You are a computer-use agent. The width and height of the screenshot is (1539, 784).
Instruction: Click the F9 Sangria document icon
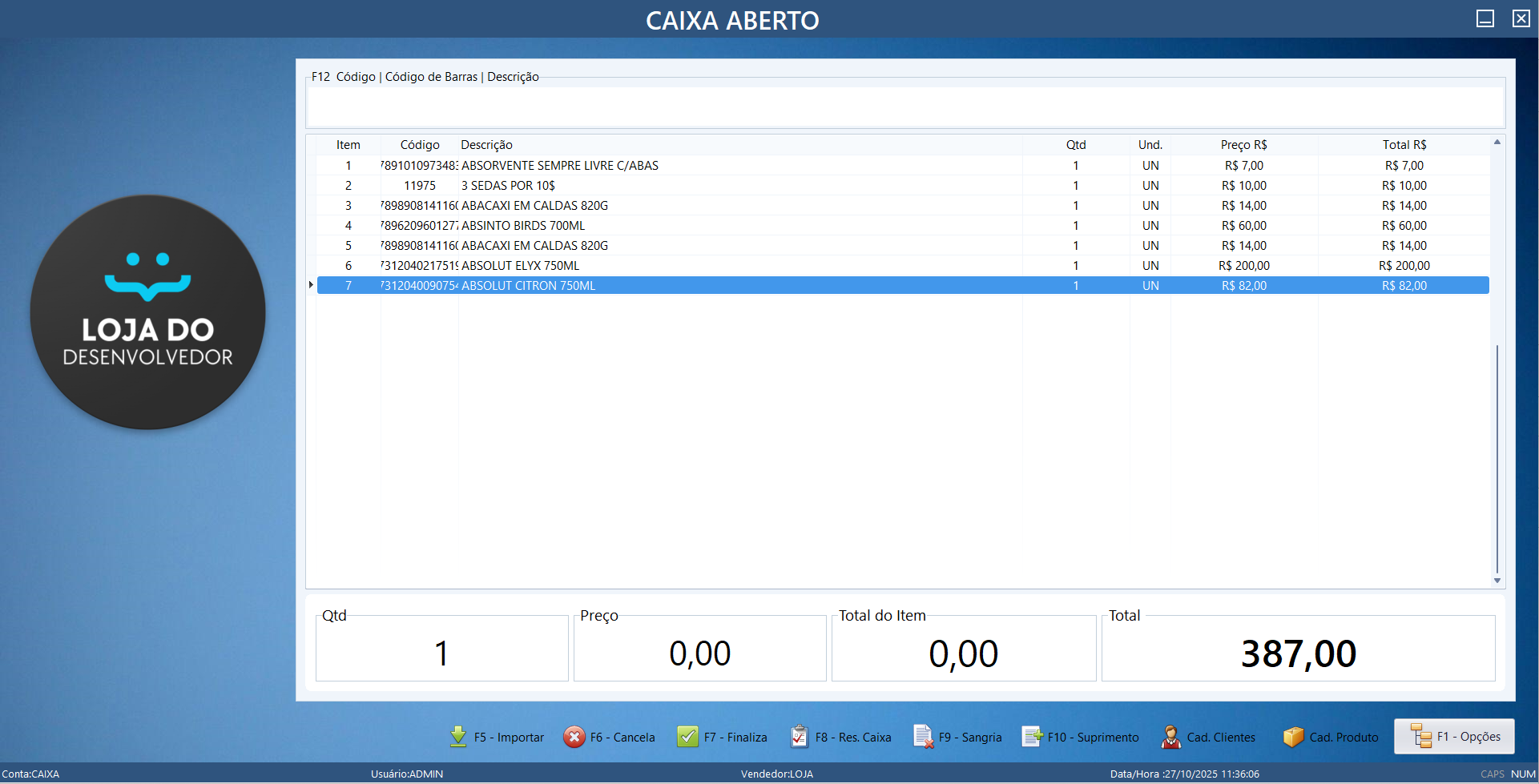[923, 737]
